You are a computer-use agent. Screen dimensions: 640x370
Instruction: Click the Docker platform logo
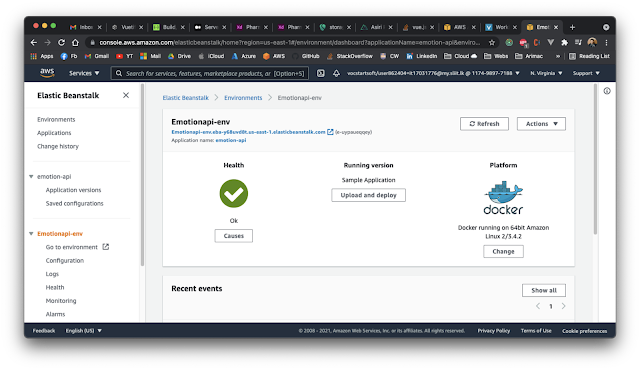click(503, 198)
